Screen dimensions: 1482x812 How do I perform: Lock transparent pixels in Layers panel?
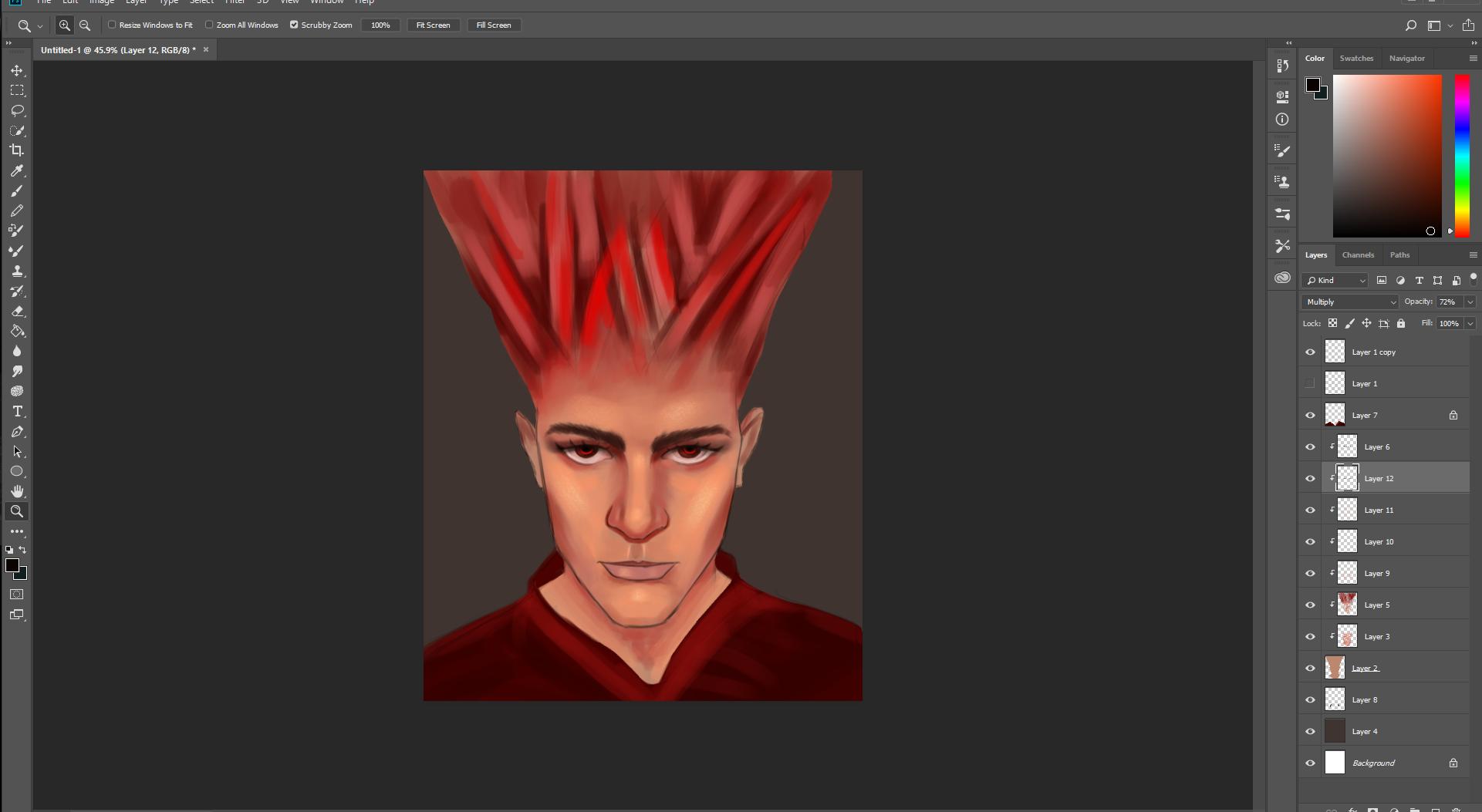pos(1332,323)
